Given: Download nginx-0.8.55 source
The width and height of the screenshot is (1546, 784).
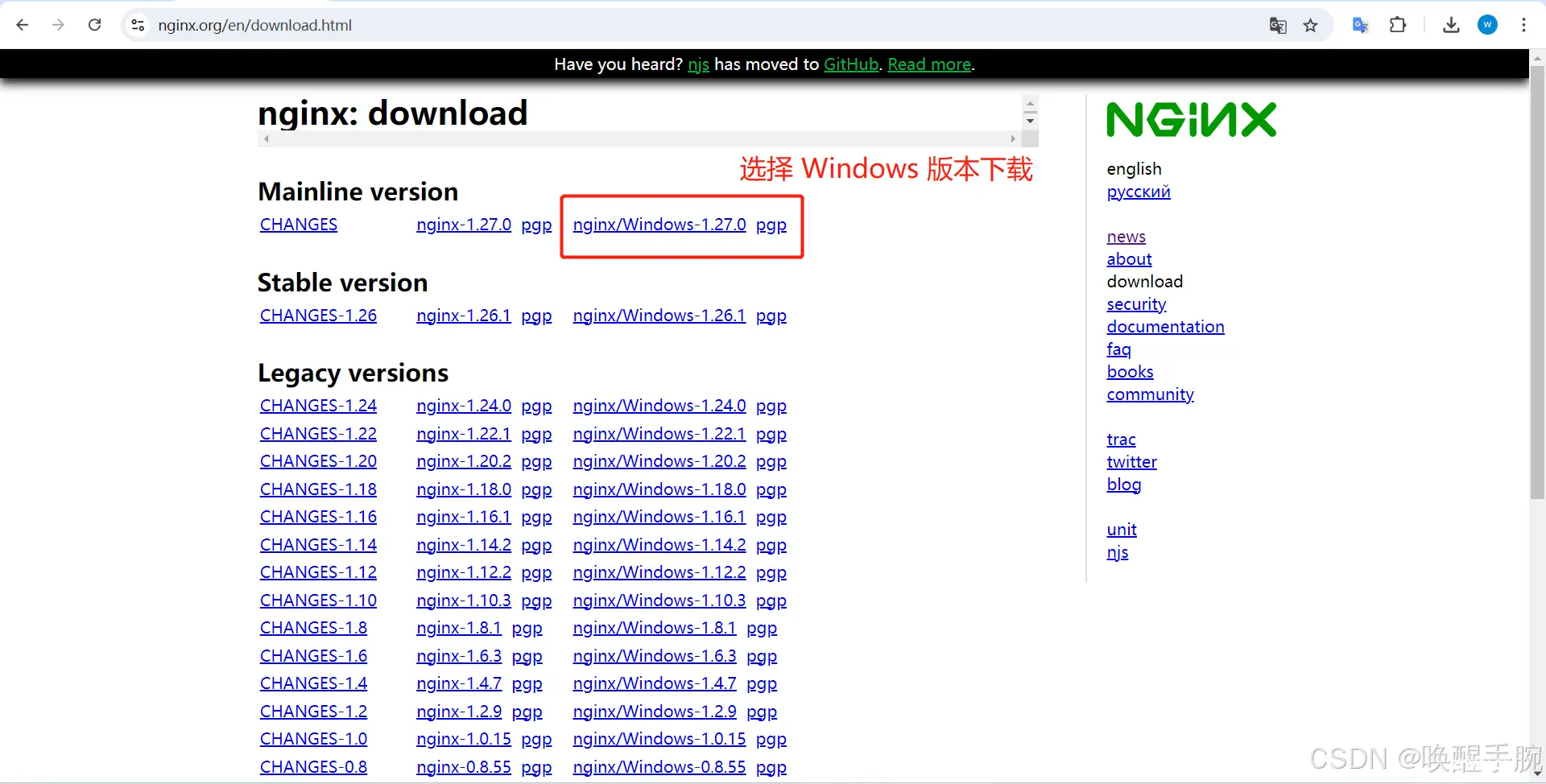Looking at the screenshot, I should coord(464,767).
